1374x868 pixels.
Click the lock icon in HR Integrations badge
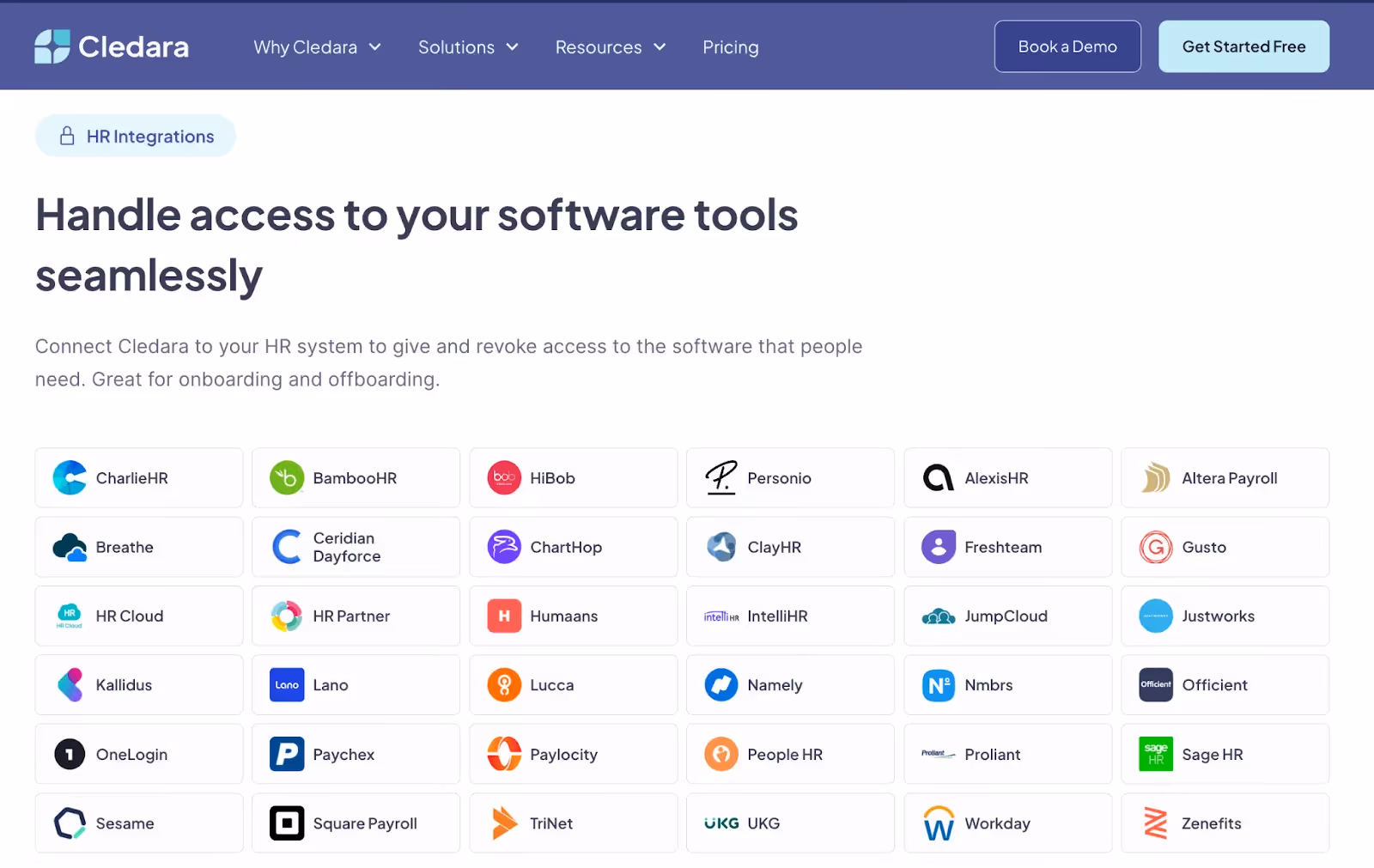point(67,136)
